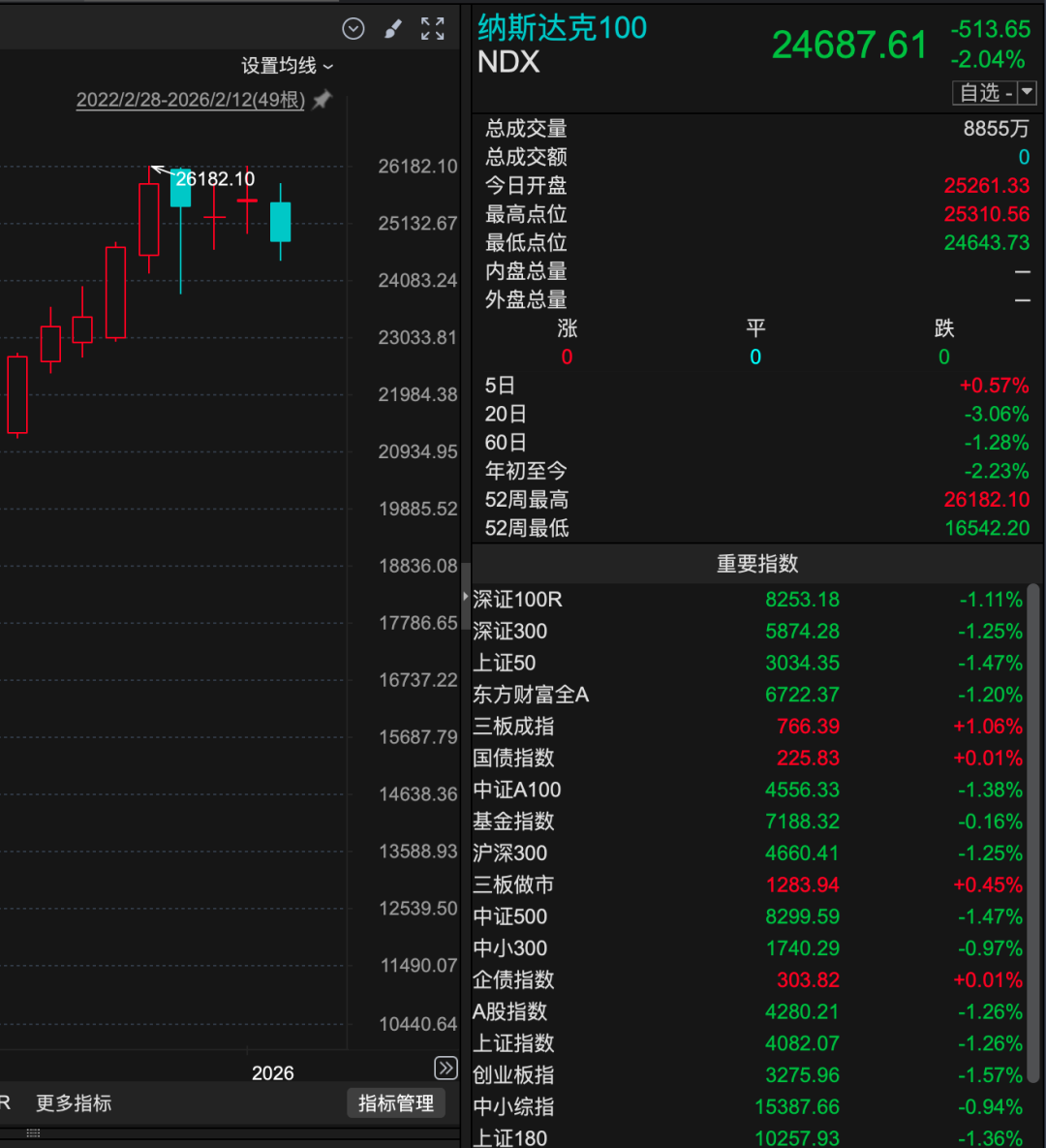The width and height of the screenshot is (1046, 1148).
Task: Click the drag handle below indicator bar
Action: 33,1133
